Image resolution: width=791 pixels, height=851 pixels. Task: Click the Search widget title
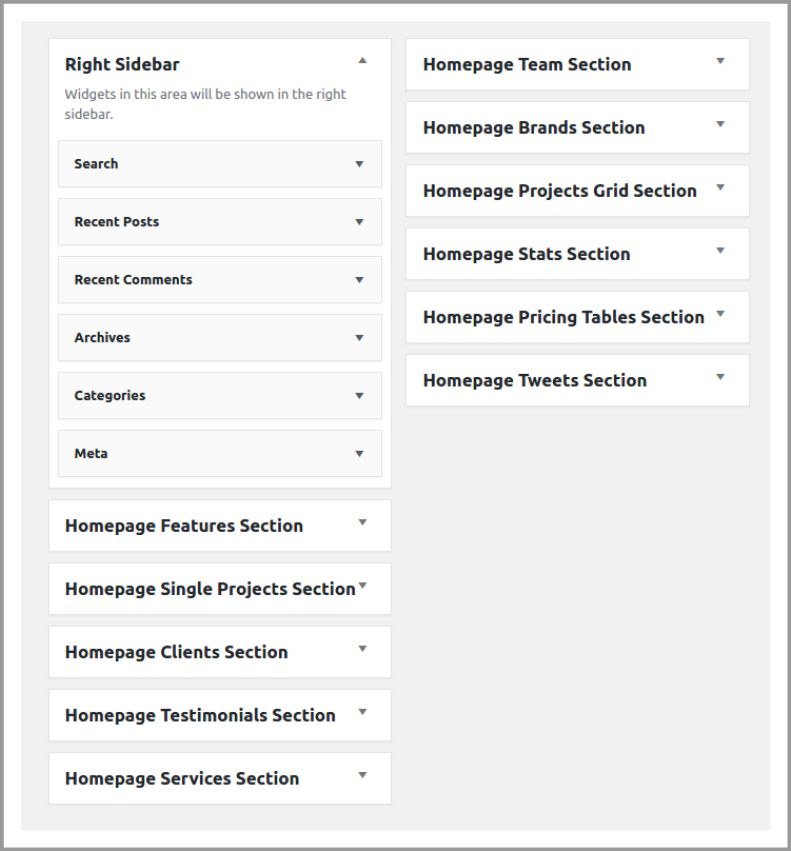pyautogui.click(x=96, y=164)
